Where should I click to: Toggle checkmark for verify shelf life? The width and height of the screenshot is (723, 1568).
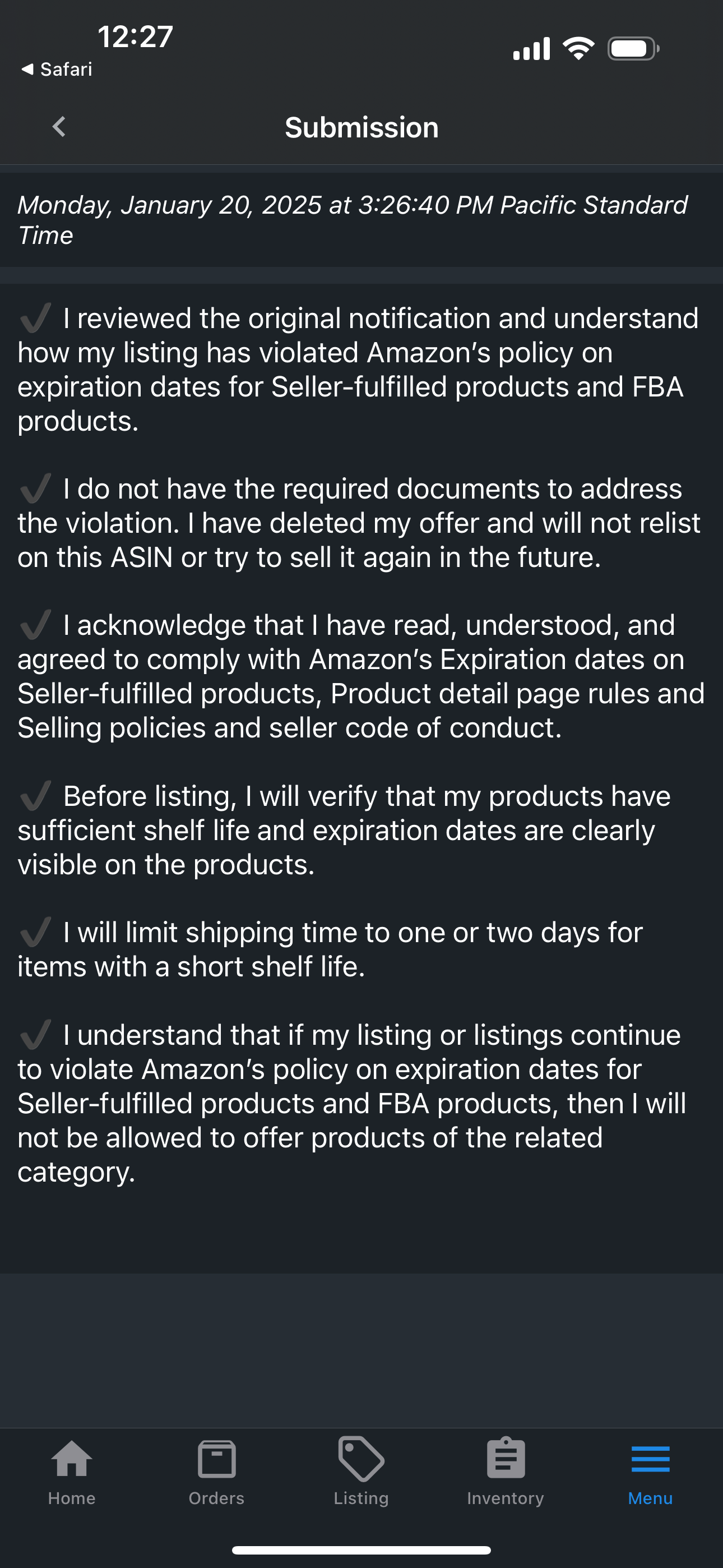[x=35, y=796]
